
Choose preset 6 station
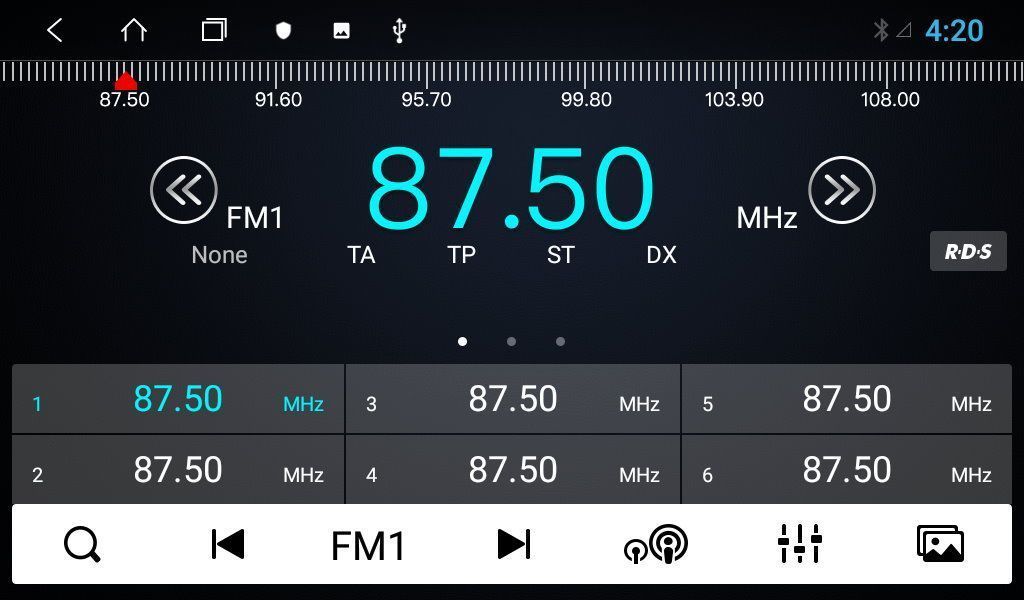pyautogui.click(x=847, y=470)
